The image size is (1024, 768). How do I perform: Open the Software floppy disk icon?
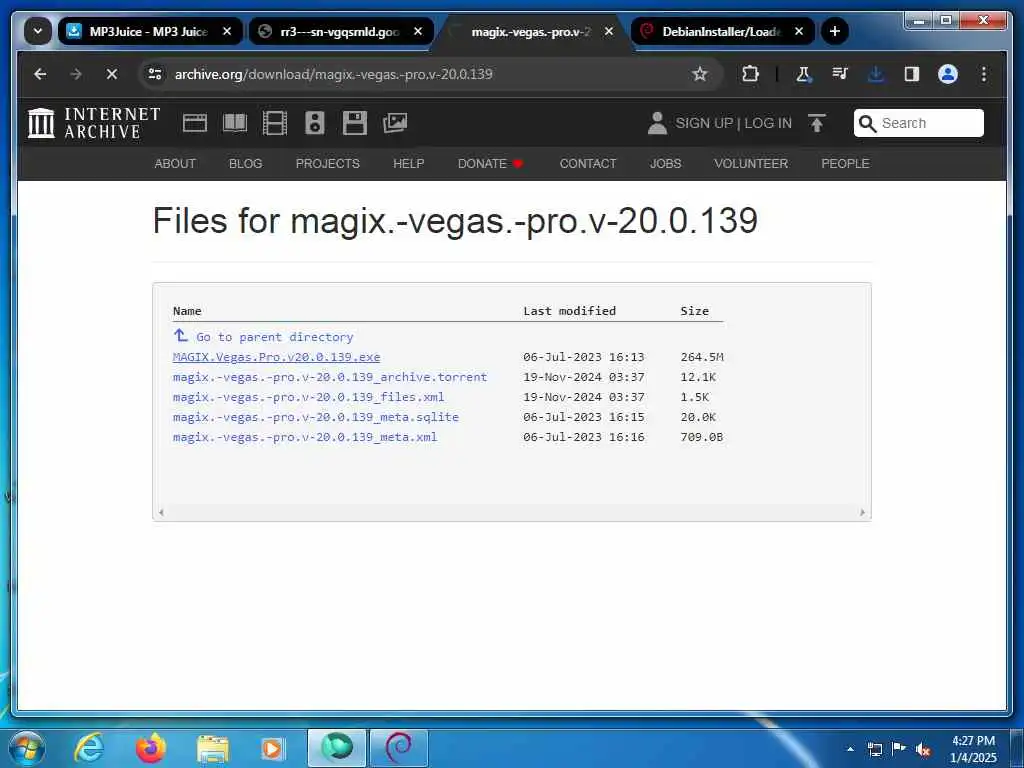coord(355,123)
